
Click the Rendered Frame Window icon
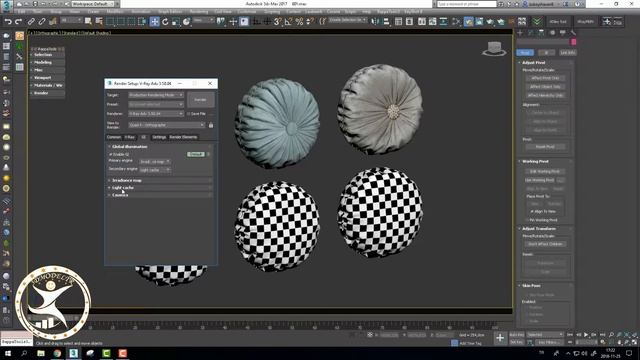[479, 22]
